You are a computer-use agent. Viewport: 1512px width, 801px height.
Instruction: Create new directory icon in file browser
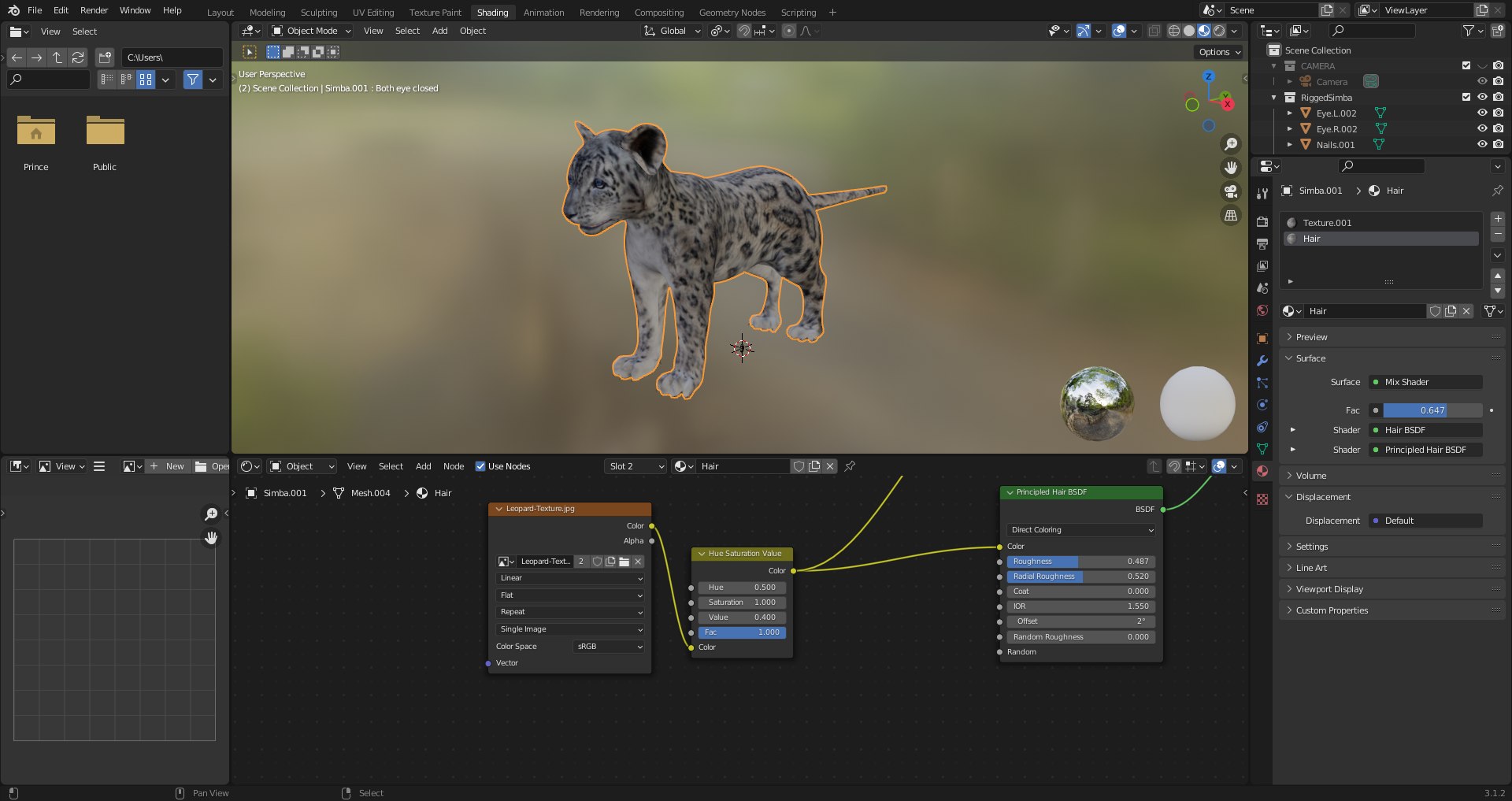coord(105,57)
